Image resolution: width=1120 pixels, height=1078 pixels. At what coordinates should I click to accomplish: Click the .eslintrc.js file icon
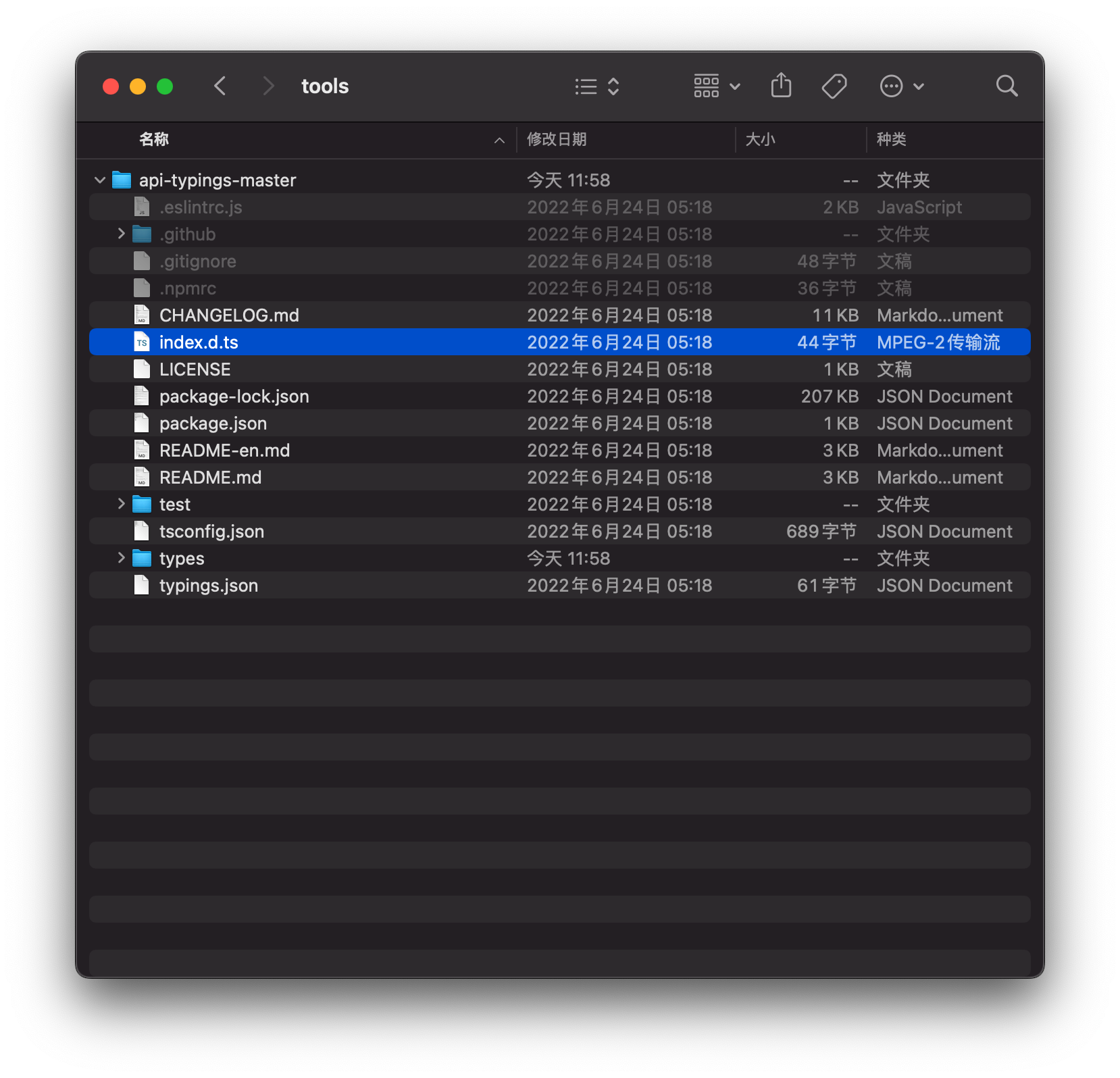pyautogui.click(x=141, y=207)
